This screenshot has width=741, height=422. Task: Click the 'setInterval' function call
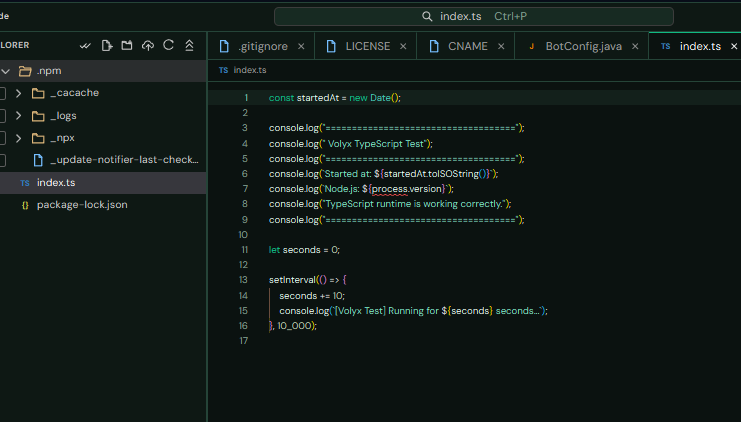[292, 280]
